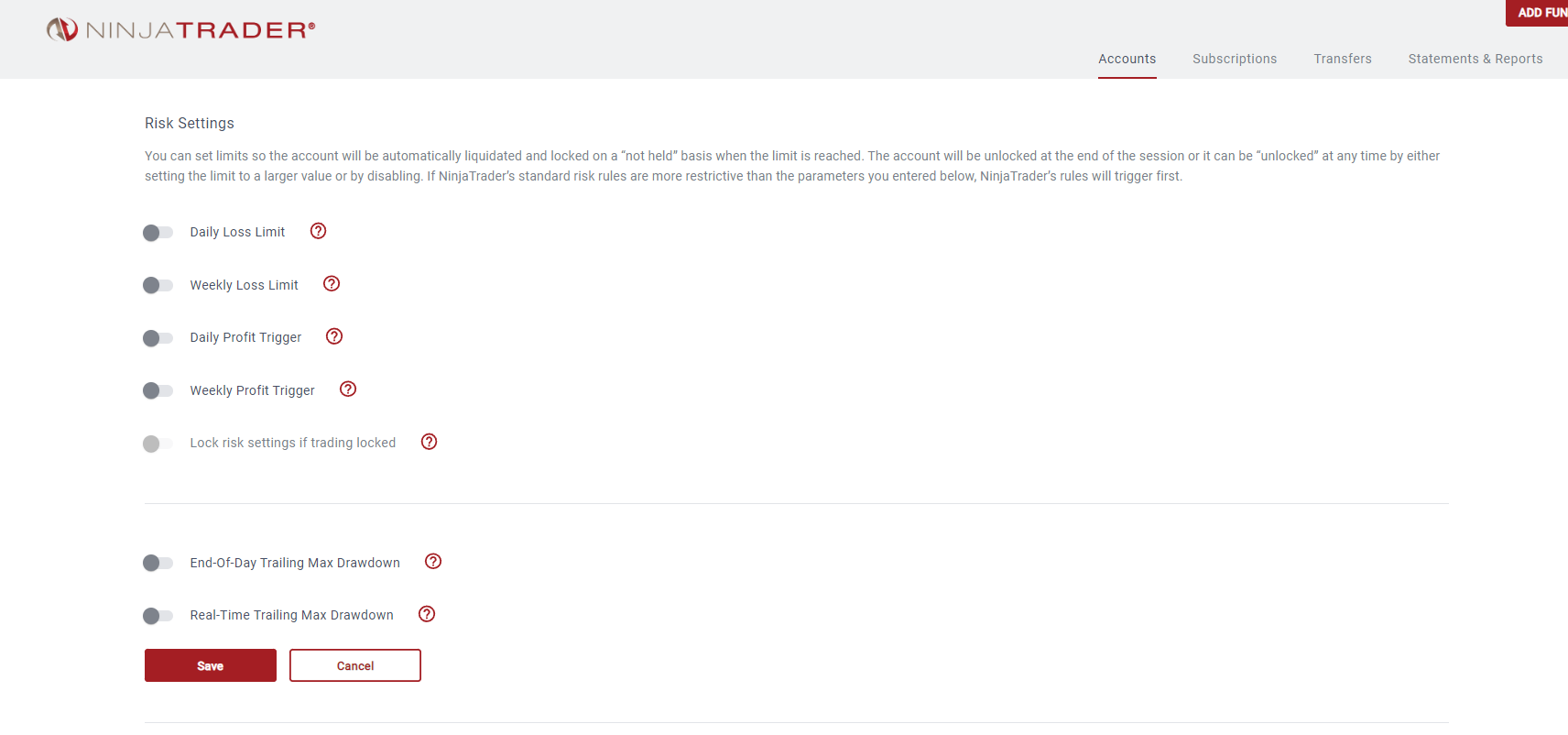
Task: Go to Statements & Reports tab
Action: coord(1475,59)
